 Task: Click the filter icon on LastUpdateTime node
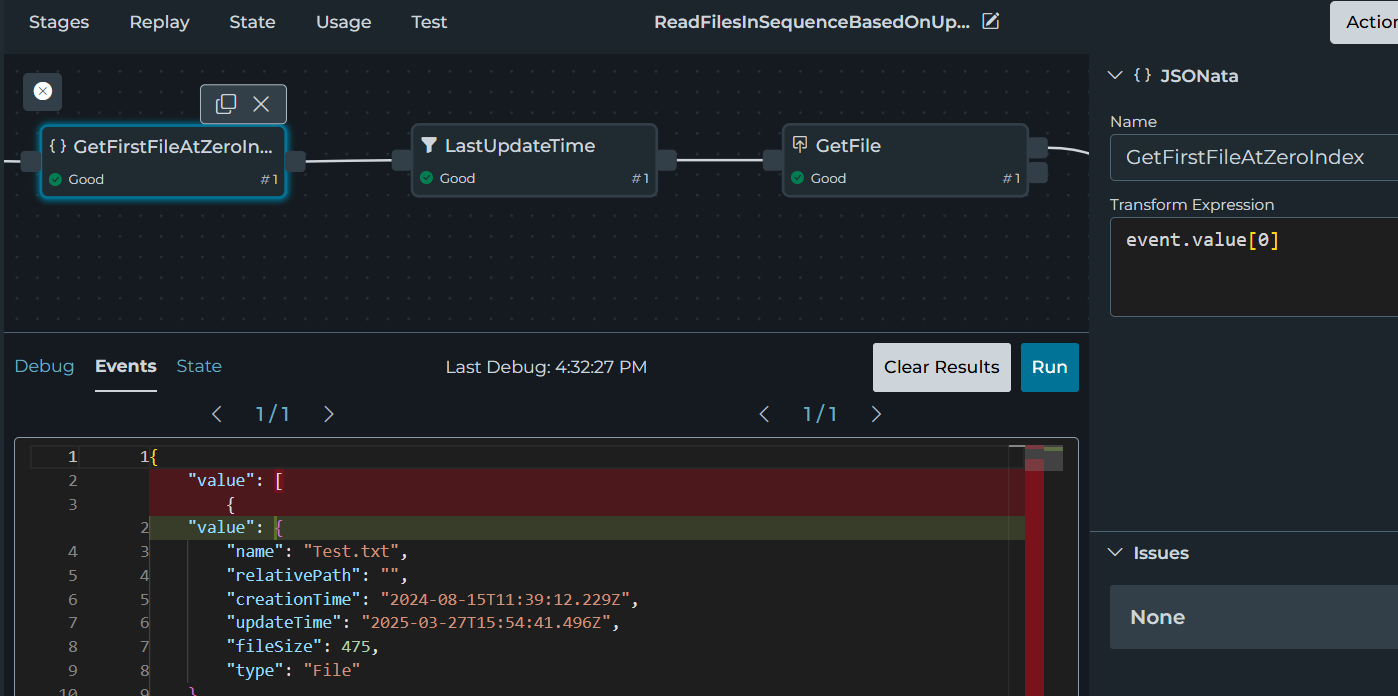(429, 146)
